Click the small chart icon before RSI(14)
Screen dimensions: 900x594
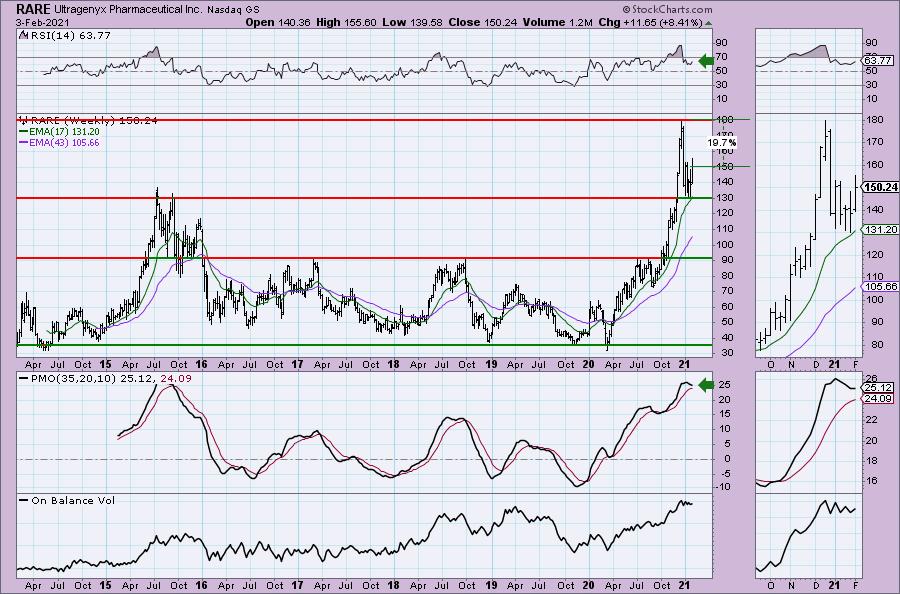point(23,34)
